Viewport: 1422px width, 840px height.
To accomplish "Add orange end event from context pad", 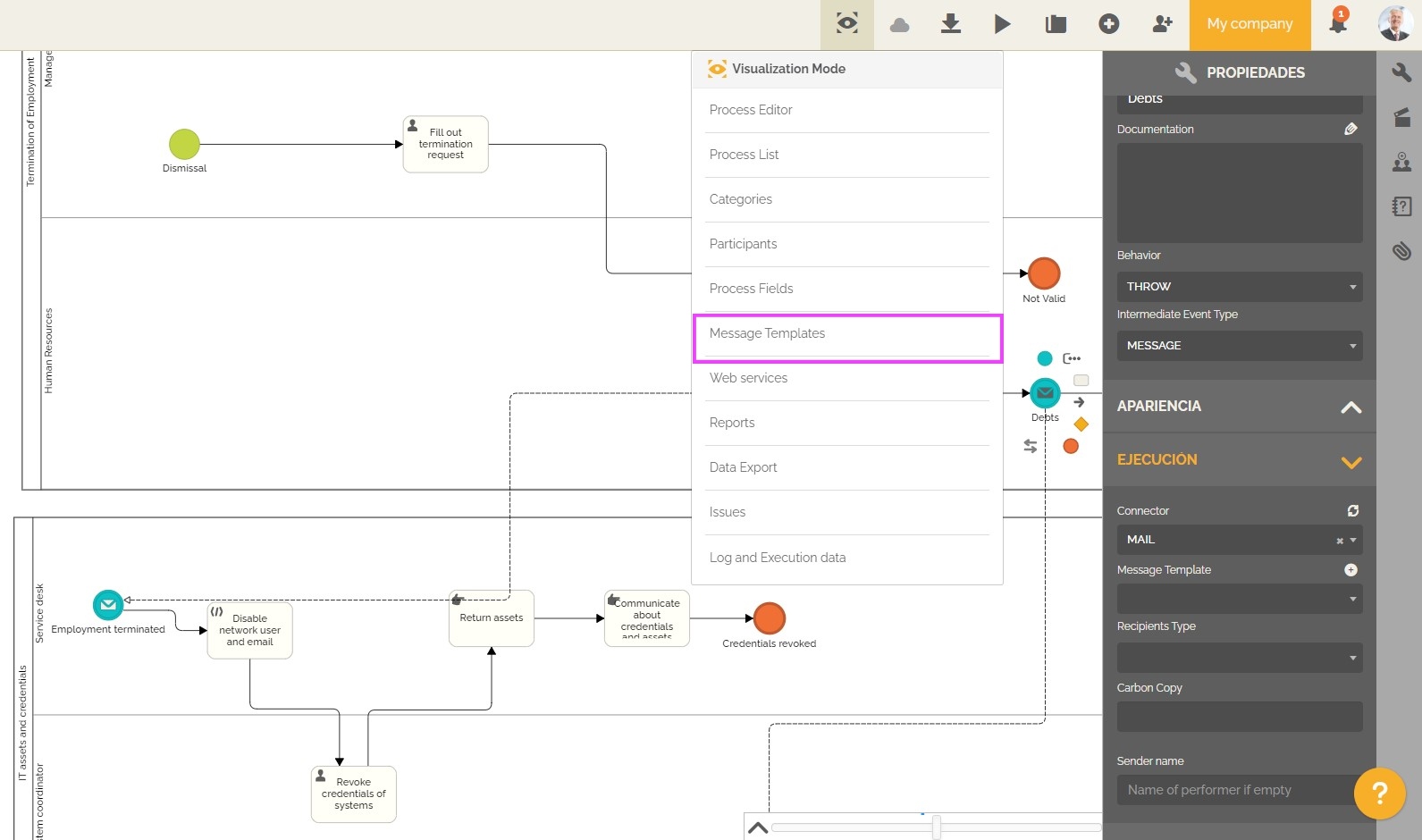I will (x=1070, y=446).
